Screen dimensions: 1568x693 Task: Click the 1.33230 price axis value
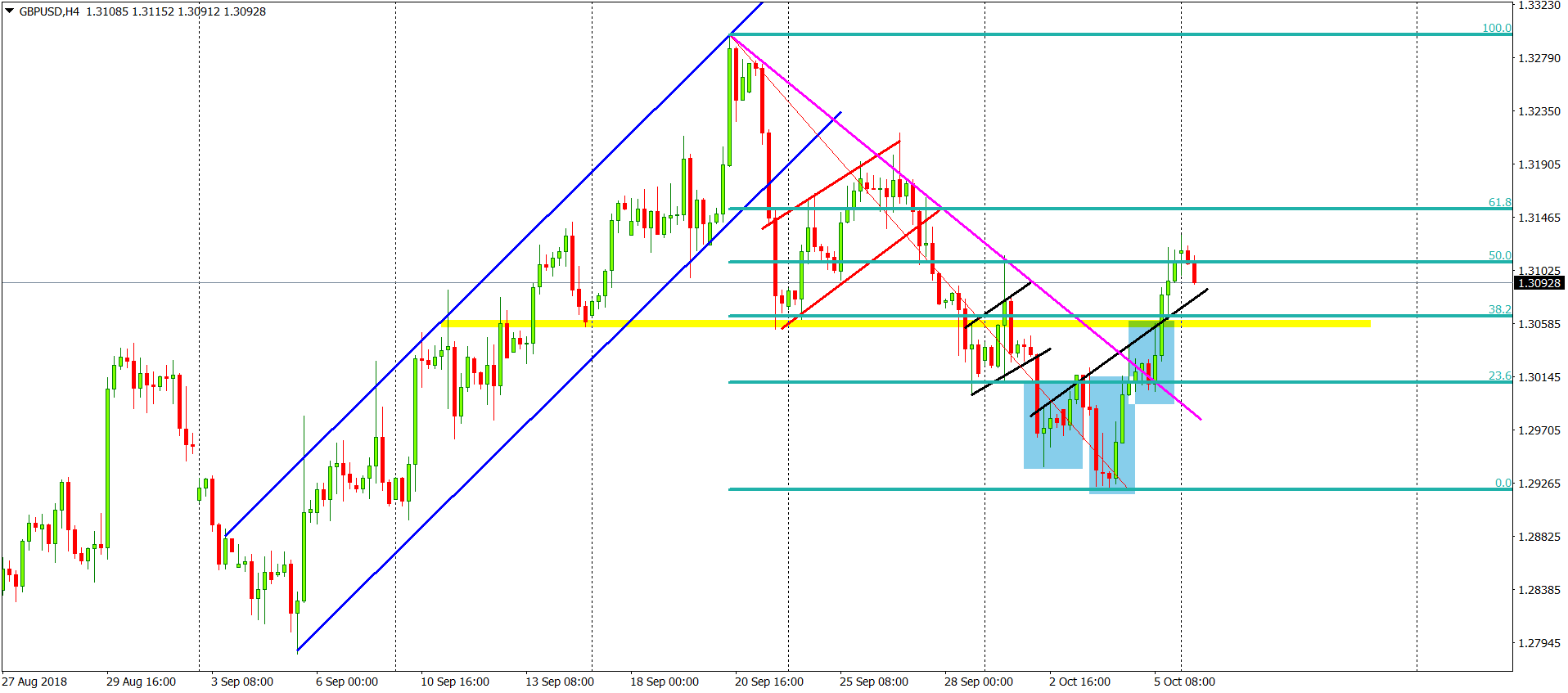tap(1539, 5)
